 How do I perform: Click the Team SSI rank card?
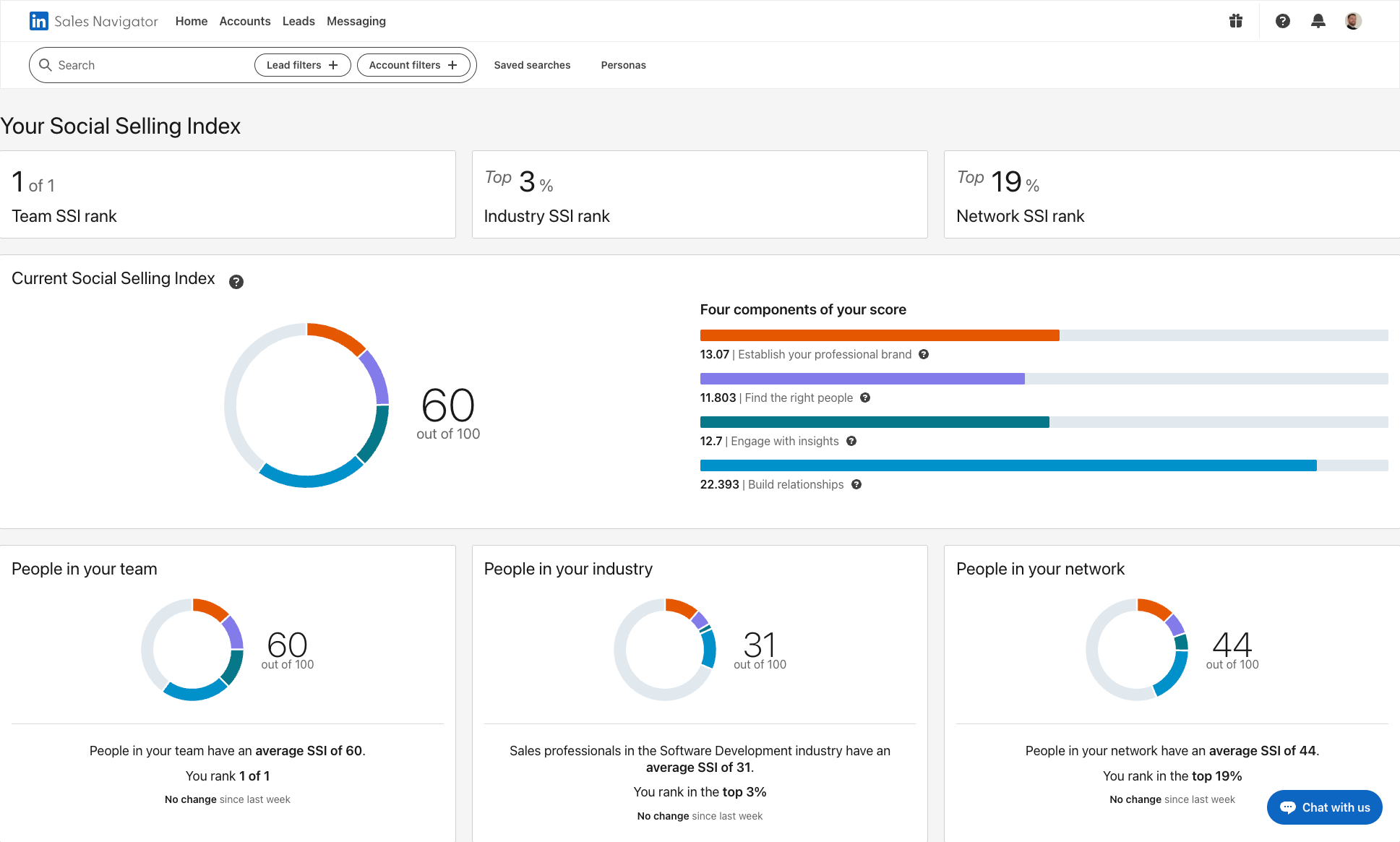point(228,194)
